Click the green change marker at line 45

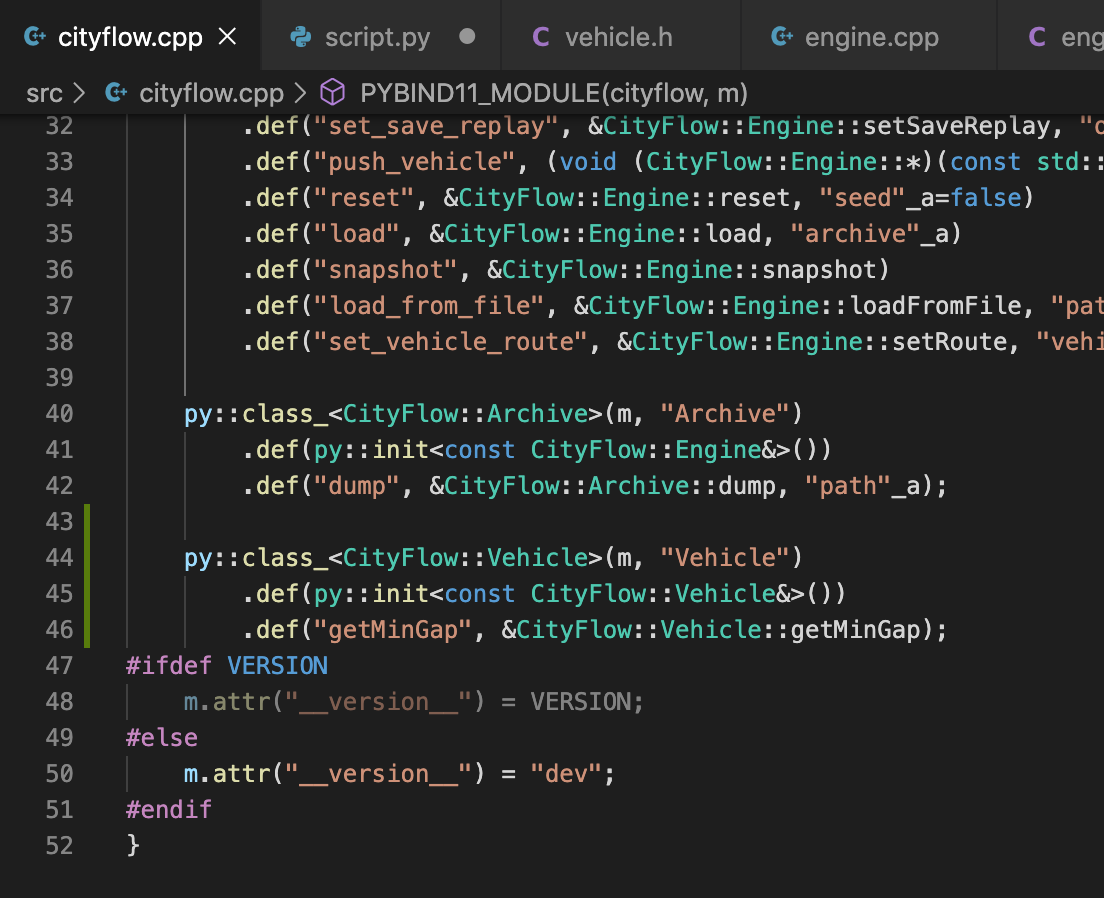[x=87, y=594]
